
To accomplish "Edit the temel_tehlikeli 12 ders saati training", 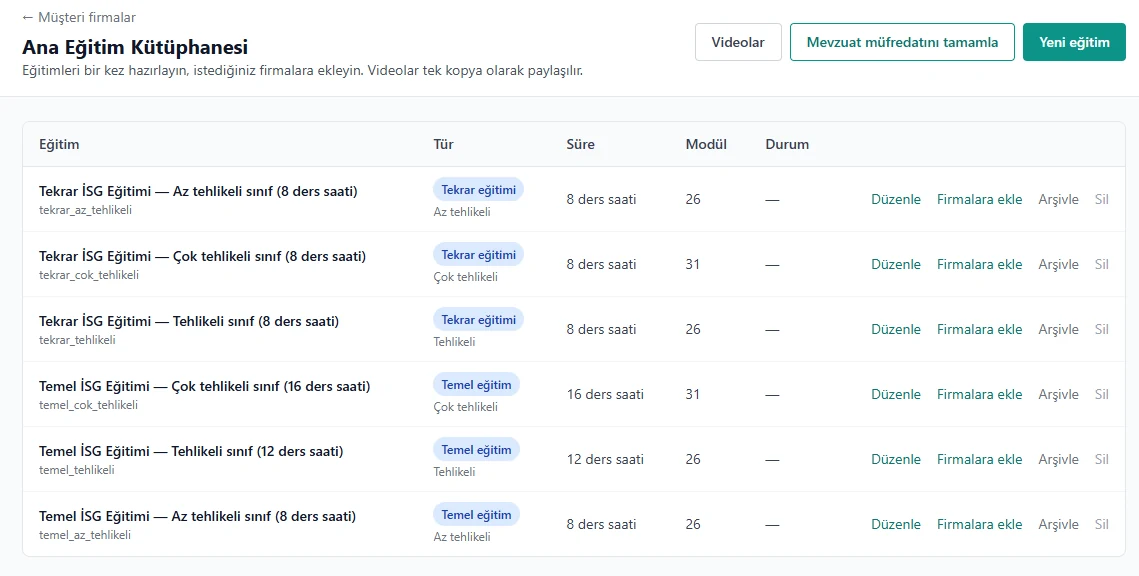I will point(896,459).
